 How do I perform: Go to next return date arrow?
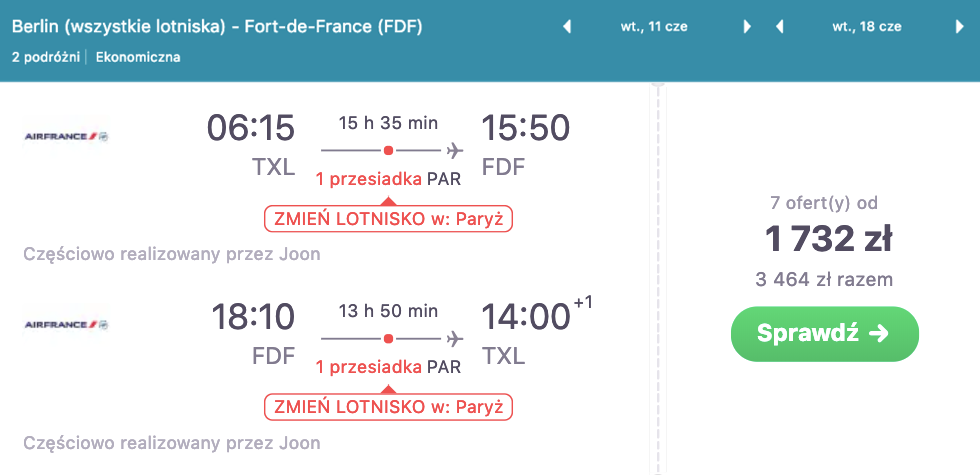[959, 27]
